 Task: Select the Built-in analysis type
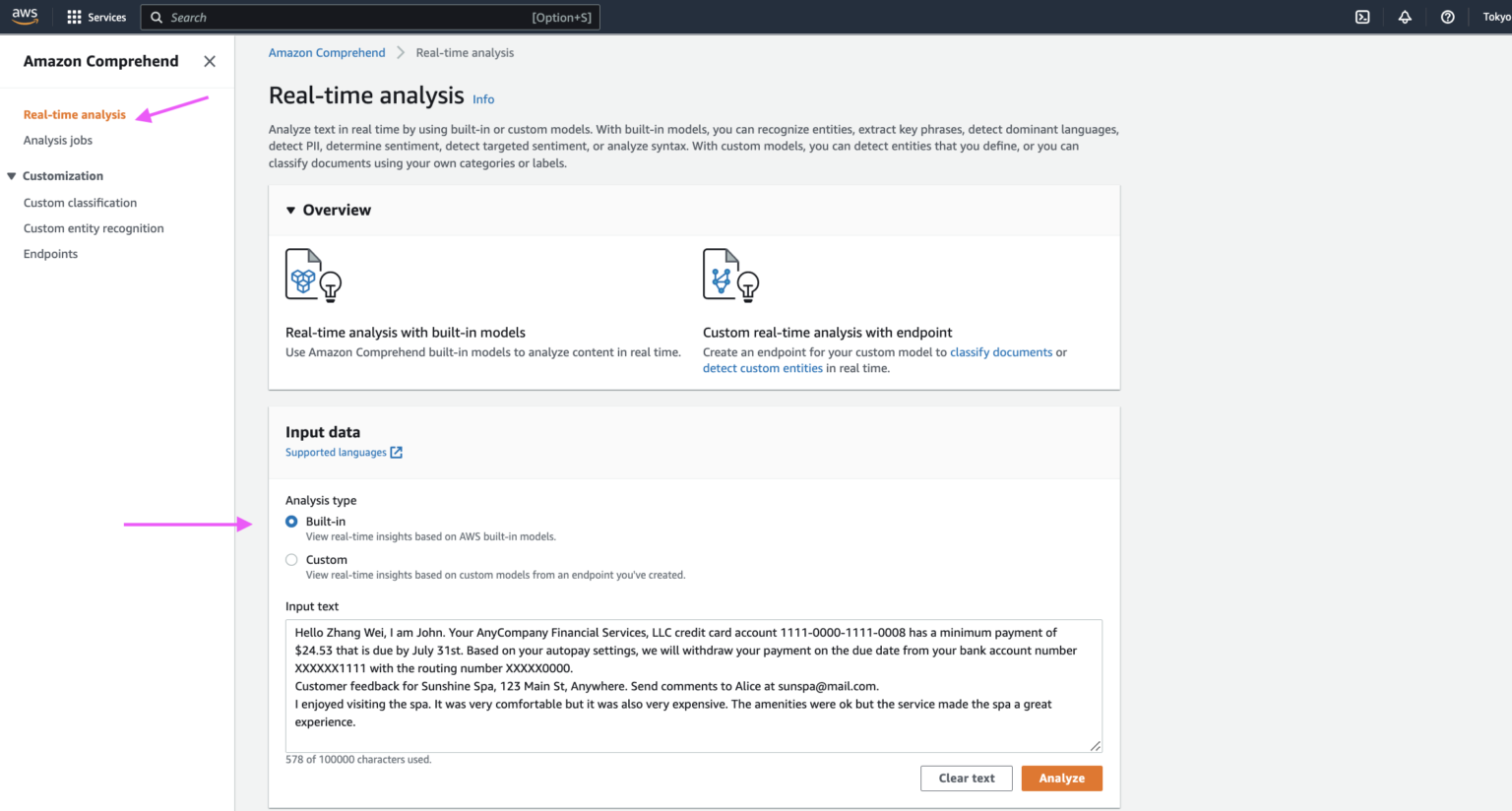pos(290,521)
